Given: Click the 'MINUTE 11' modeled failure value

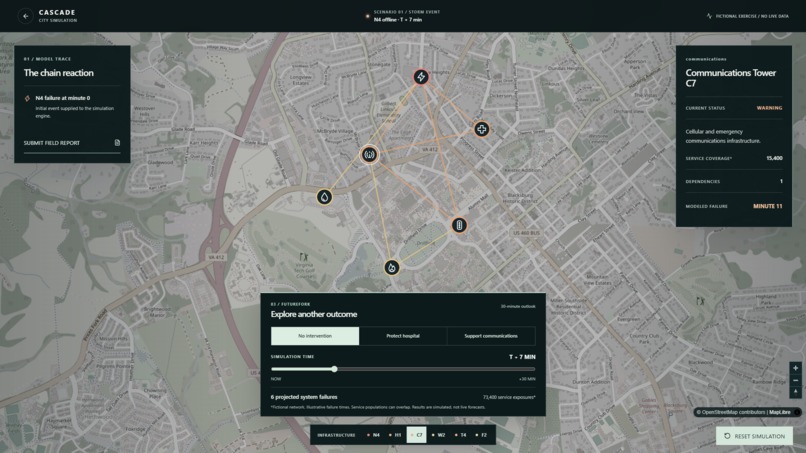Looking at the screenshot, I should point(767,206).
